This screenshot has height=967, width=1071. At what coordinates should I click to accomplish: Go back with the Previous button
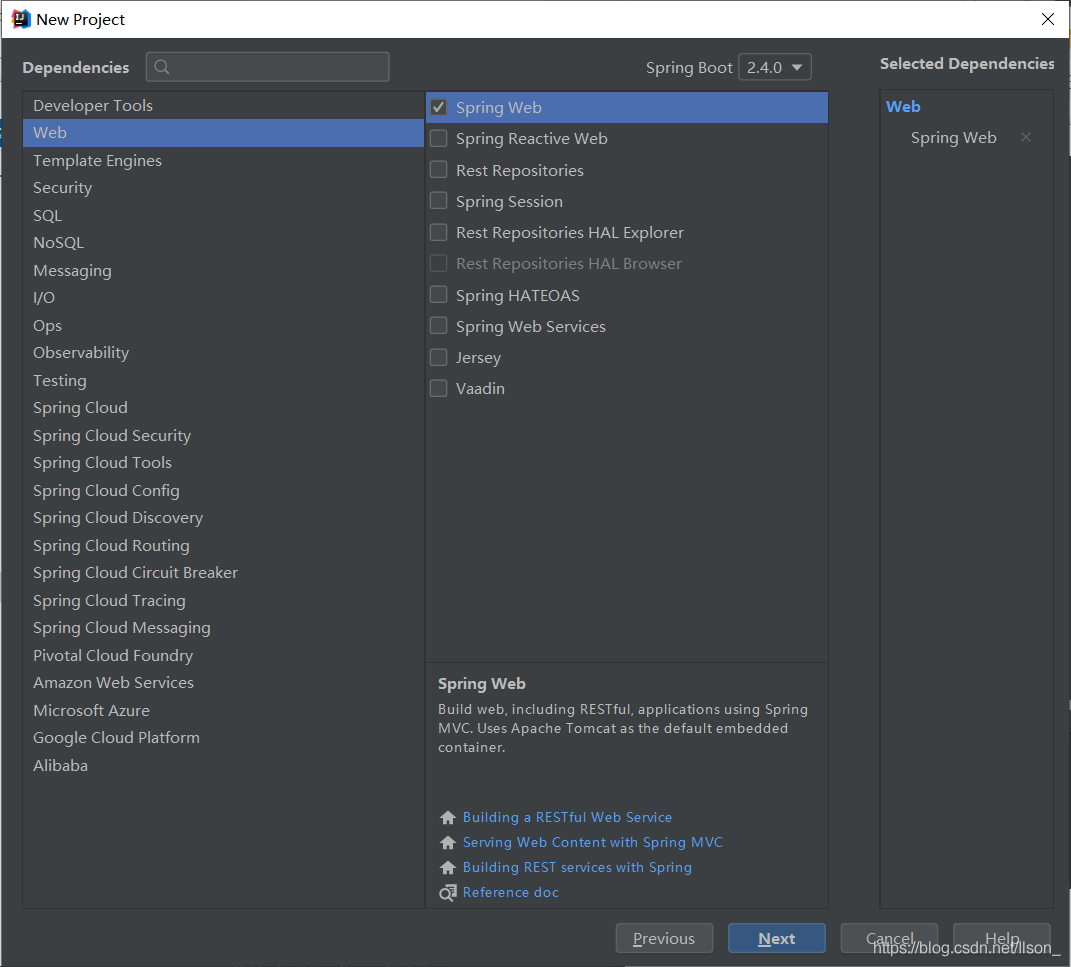[664, 938]
